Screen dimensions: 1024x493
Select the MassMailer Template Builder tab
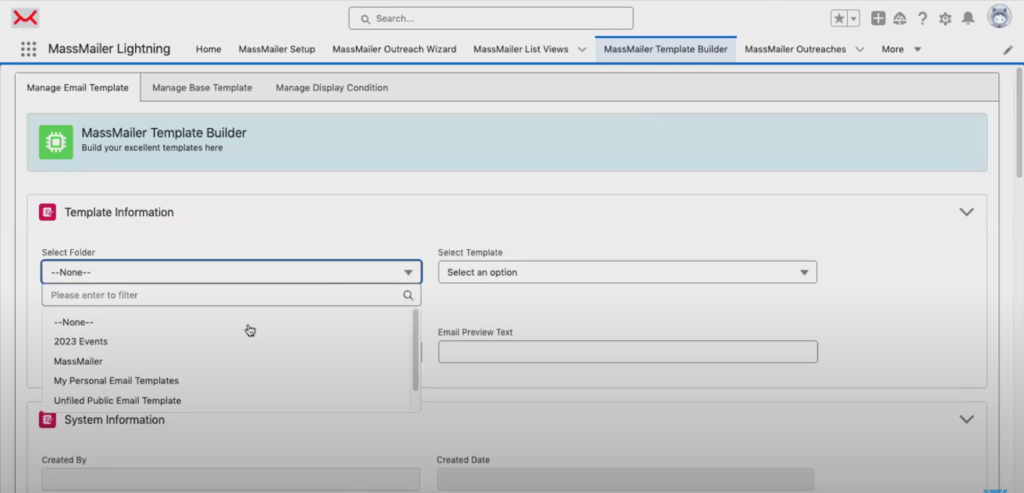point(665,49)
